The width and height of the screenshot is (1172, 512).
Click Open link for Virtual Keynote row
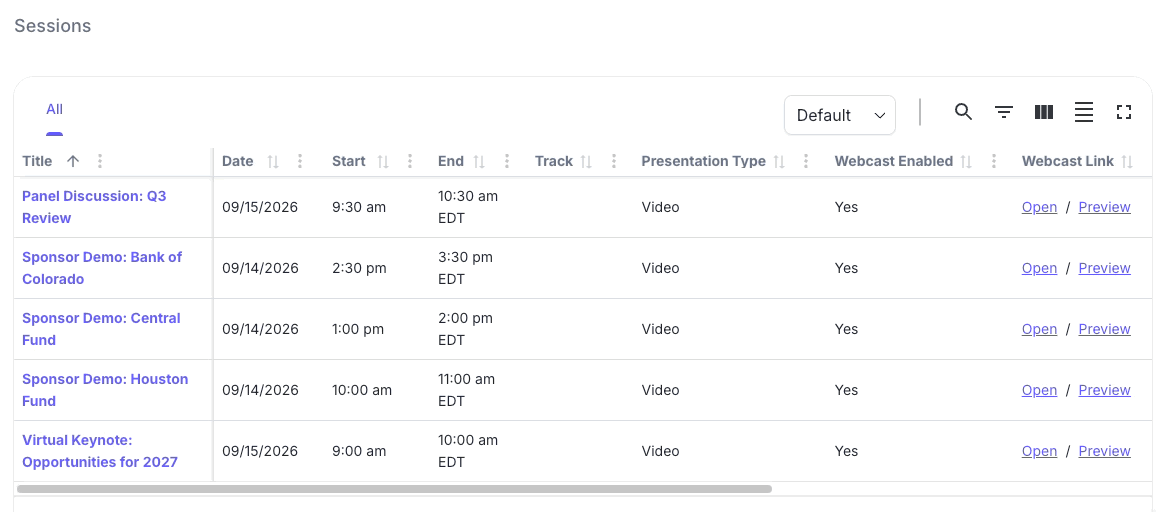(1039, 451)
